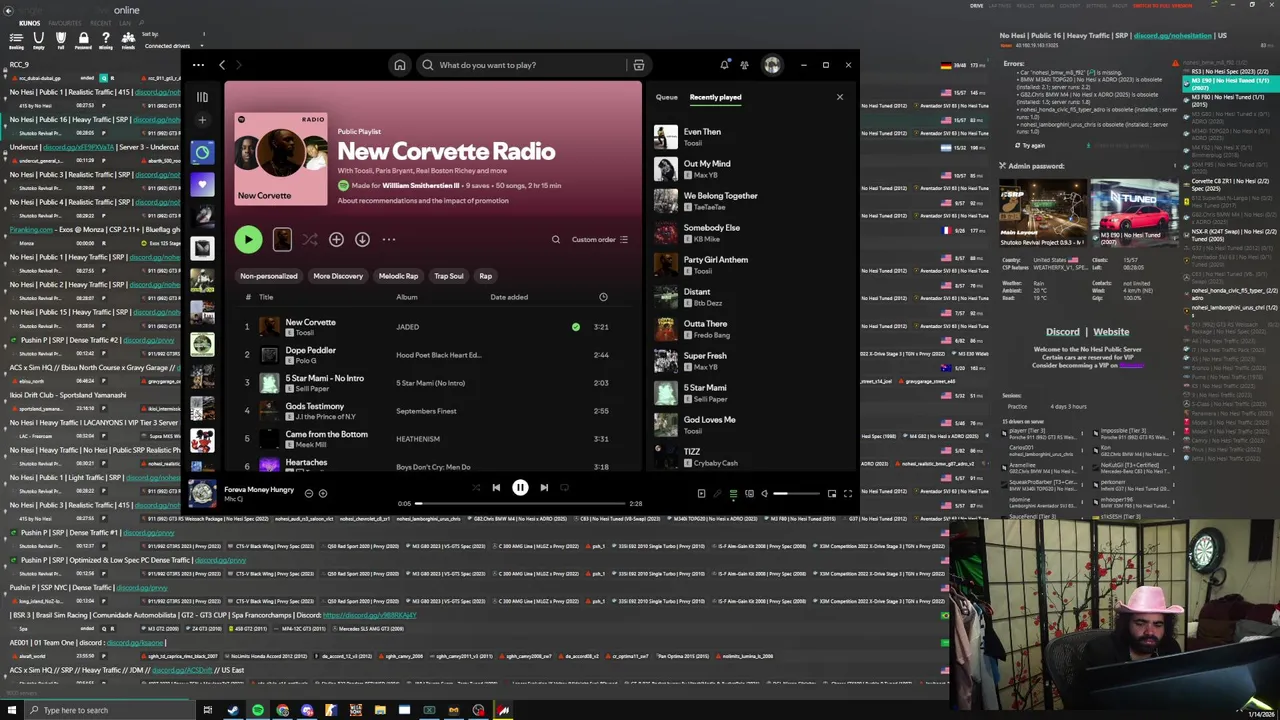Add Foreva Money Hungry to Liked Songs
The width and height of the screenshot is (1280, 720).
tap(322, 493)
